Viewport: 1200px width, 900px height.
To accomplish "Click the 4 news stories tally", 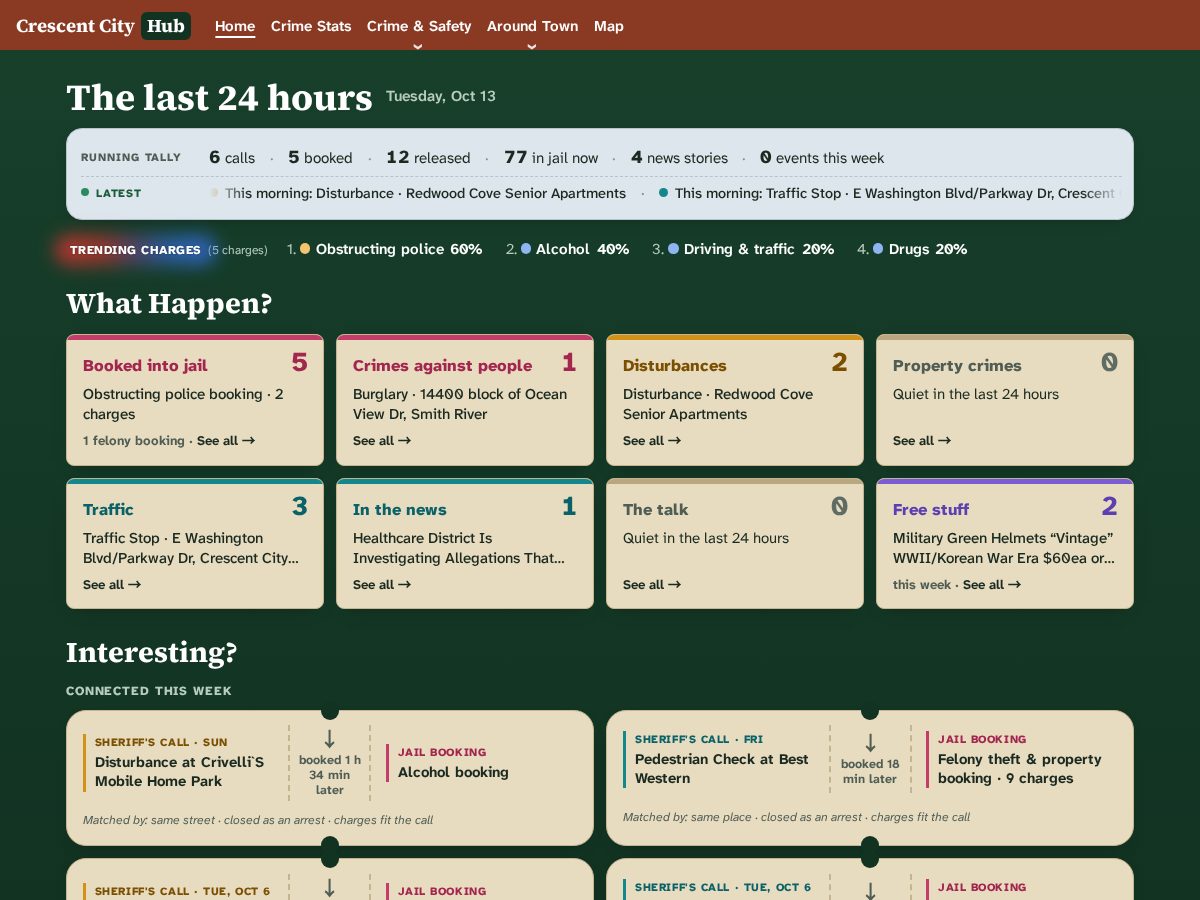I will point(679,157).
